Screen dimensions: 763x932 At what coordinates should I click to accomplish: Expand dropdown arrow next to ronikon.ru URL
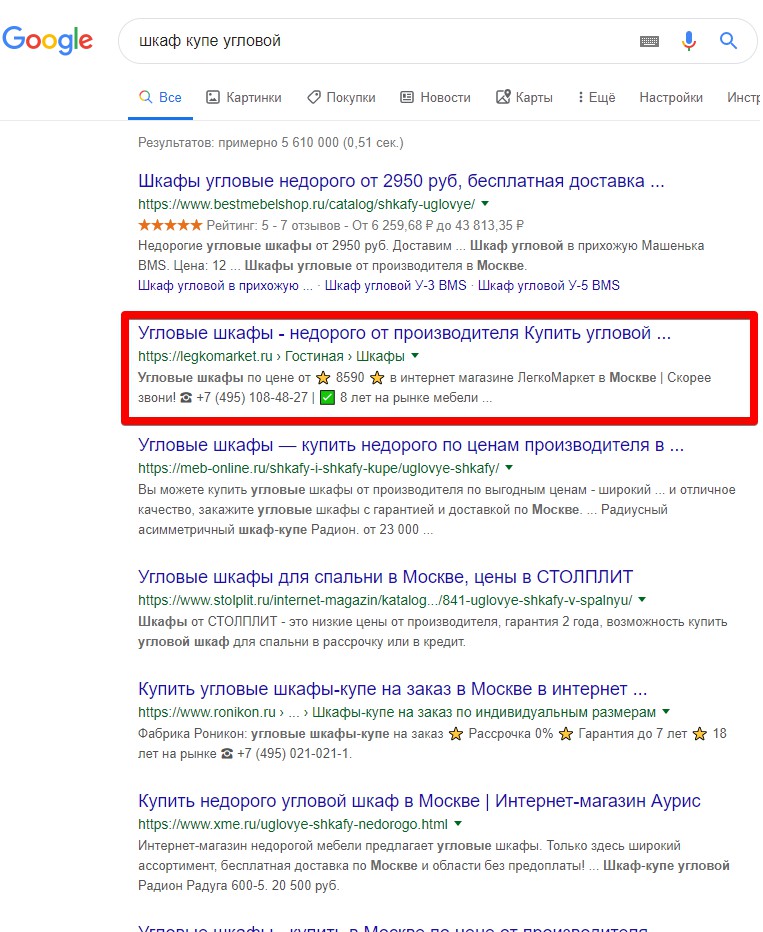tap(666, 711)
